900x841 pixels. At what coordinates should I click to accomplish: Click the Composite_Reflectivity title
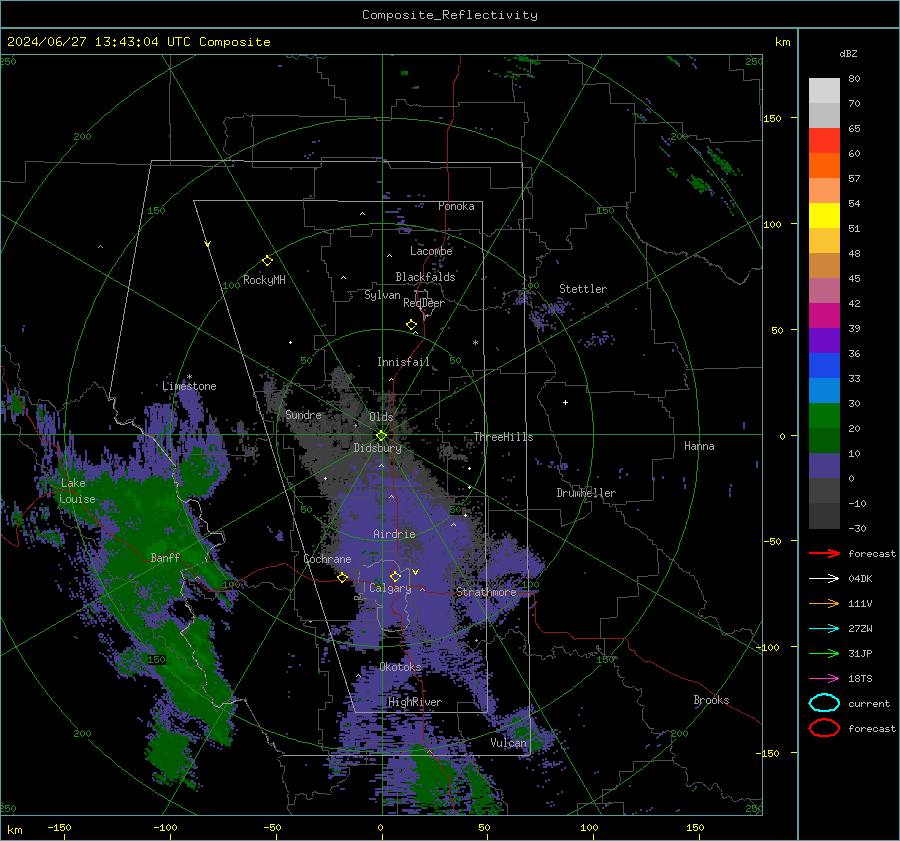point(449,15)
